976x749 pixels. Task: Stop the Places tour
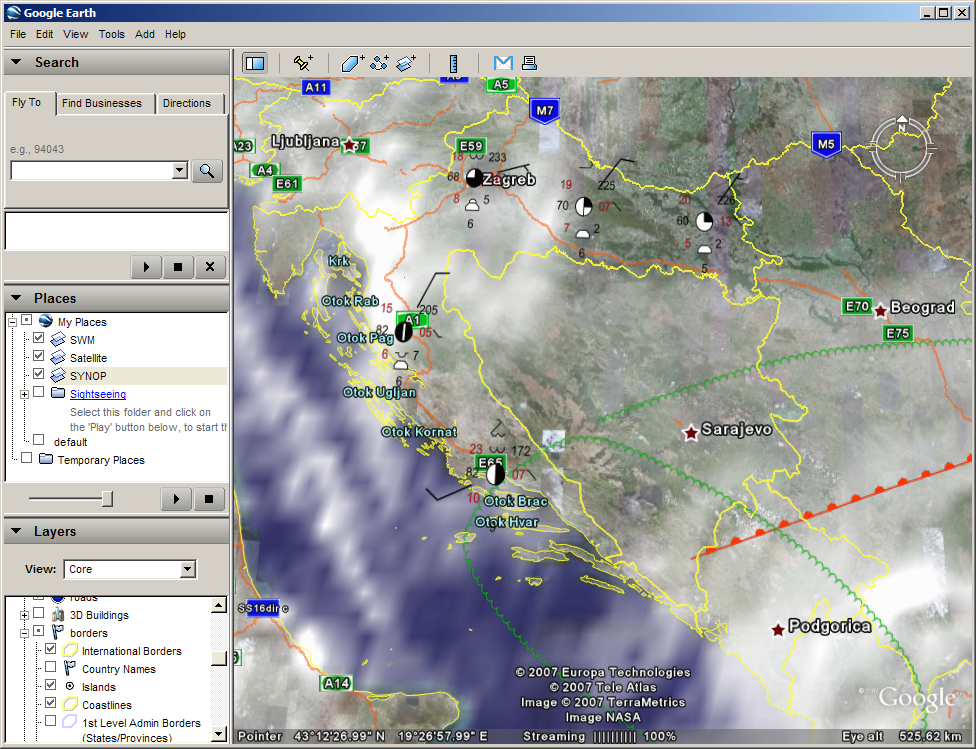(x=209, y=499)
